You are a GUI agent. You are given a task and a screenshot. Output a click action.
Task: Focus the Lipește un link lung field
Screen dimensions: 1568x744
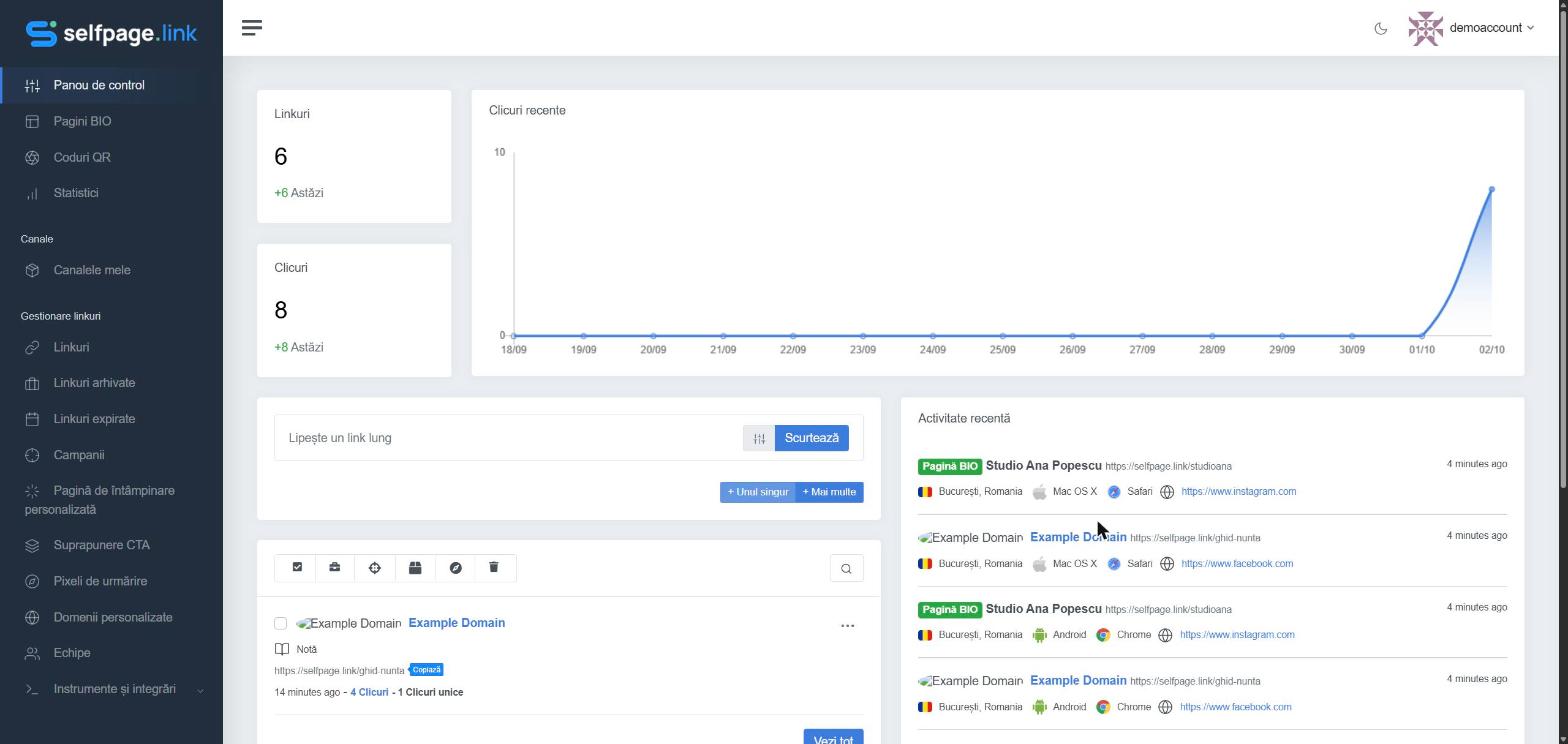[x=509, y=438]
